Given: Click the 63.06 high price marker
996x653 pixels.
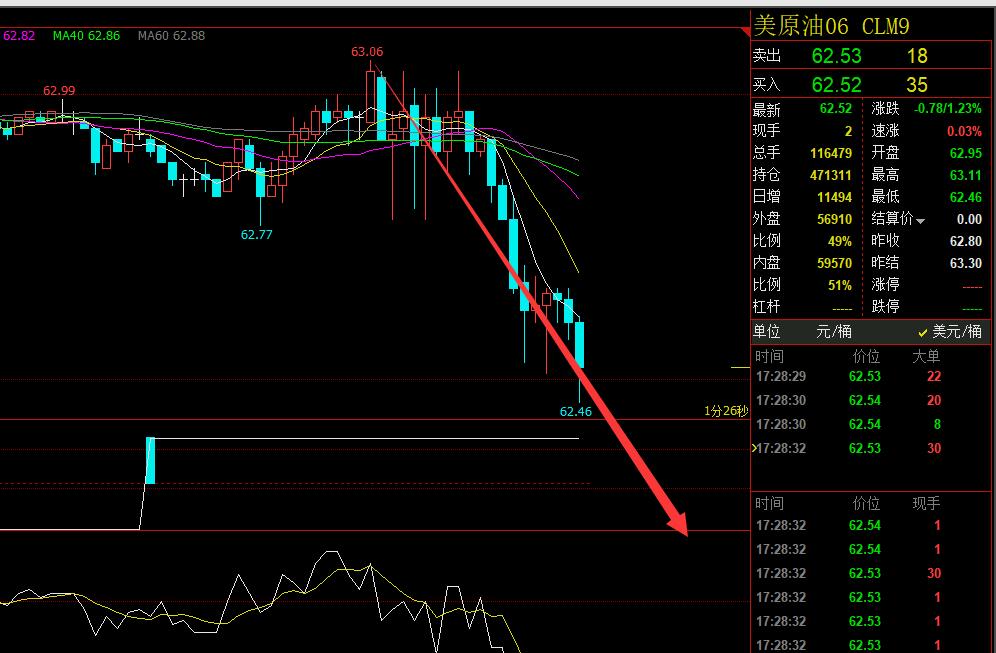Looking at the screenshot, I should tap(367, 52).
